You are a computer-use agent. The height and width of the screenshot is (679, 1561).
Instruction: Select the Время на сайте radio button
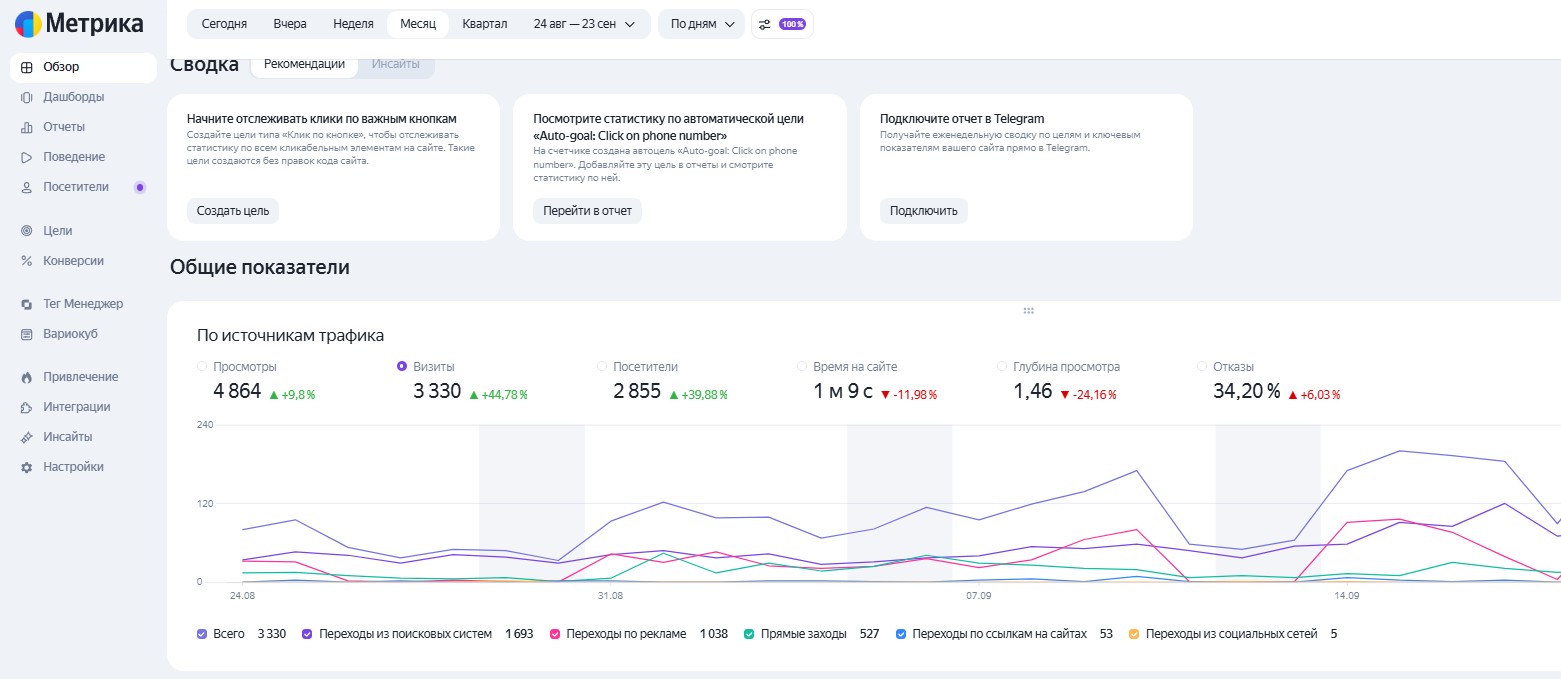(x=802, y=367)
